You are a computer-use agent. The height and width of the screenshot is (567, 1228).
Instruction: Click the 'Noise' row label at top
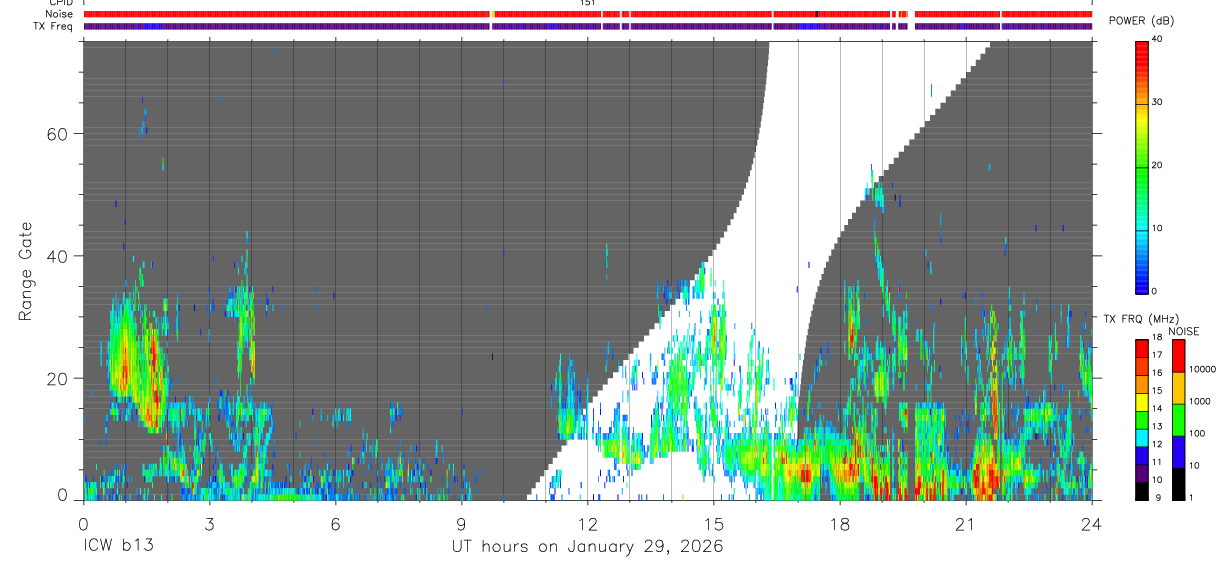click(x=60, y=14)
